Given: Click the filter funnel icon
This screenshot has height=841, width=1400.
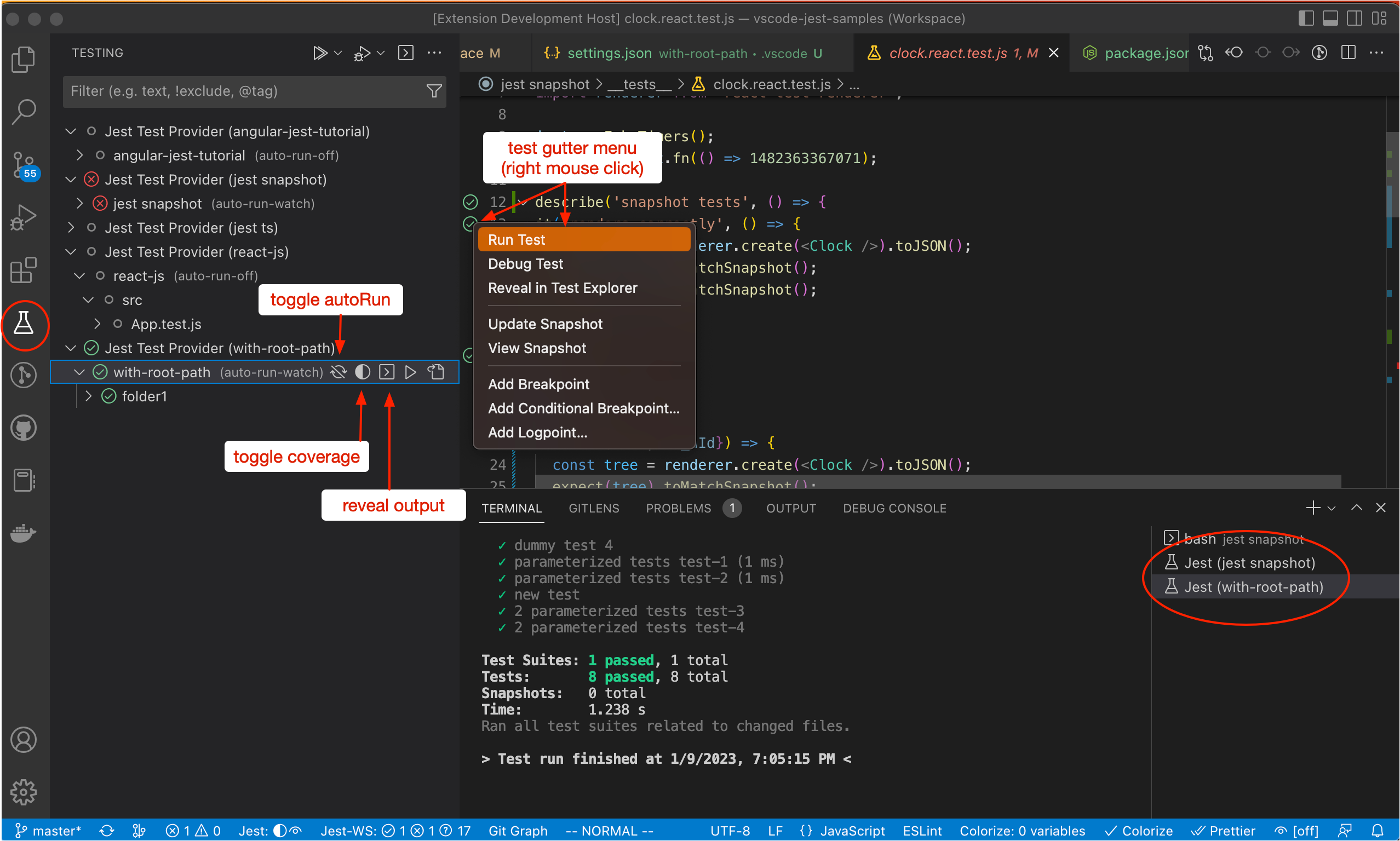Looking at the screenshot, I should pyautogui.click(x=434, y=91).
